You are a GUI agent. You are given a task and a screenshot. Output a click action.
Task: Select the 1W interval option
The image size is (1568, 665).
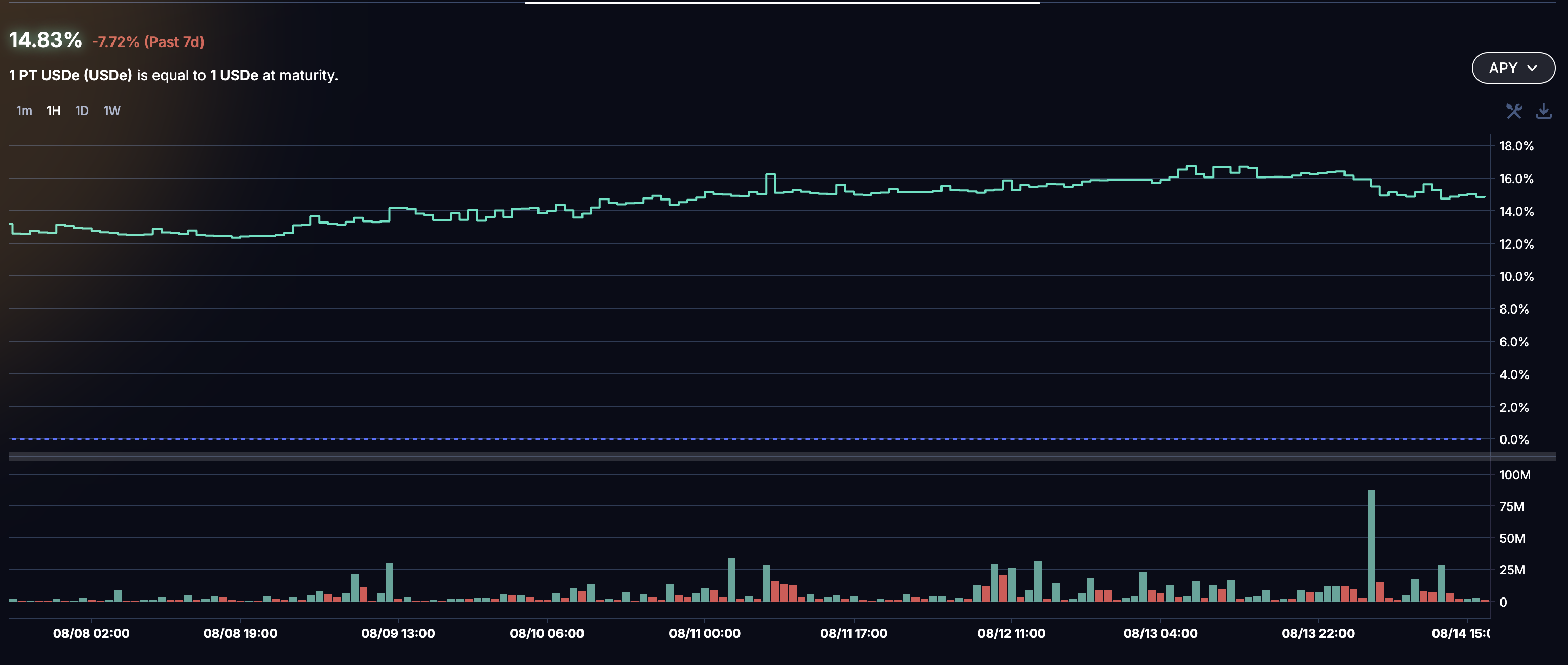click(112, 111)
